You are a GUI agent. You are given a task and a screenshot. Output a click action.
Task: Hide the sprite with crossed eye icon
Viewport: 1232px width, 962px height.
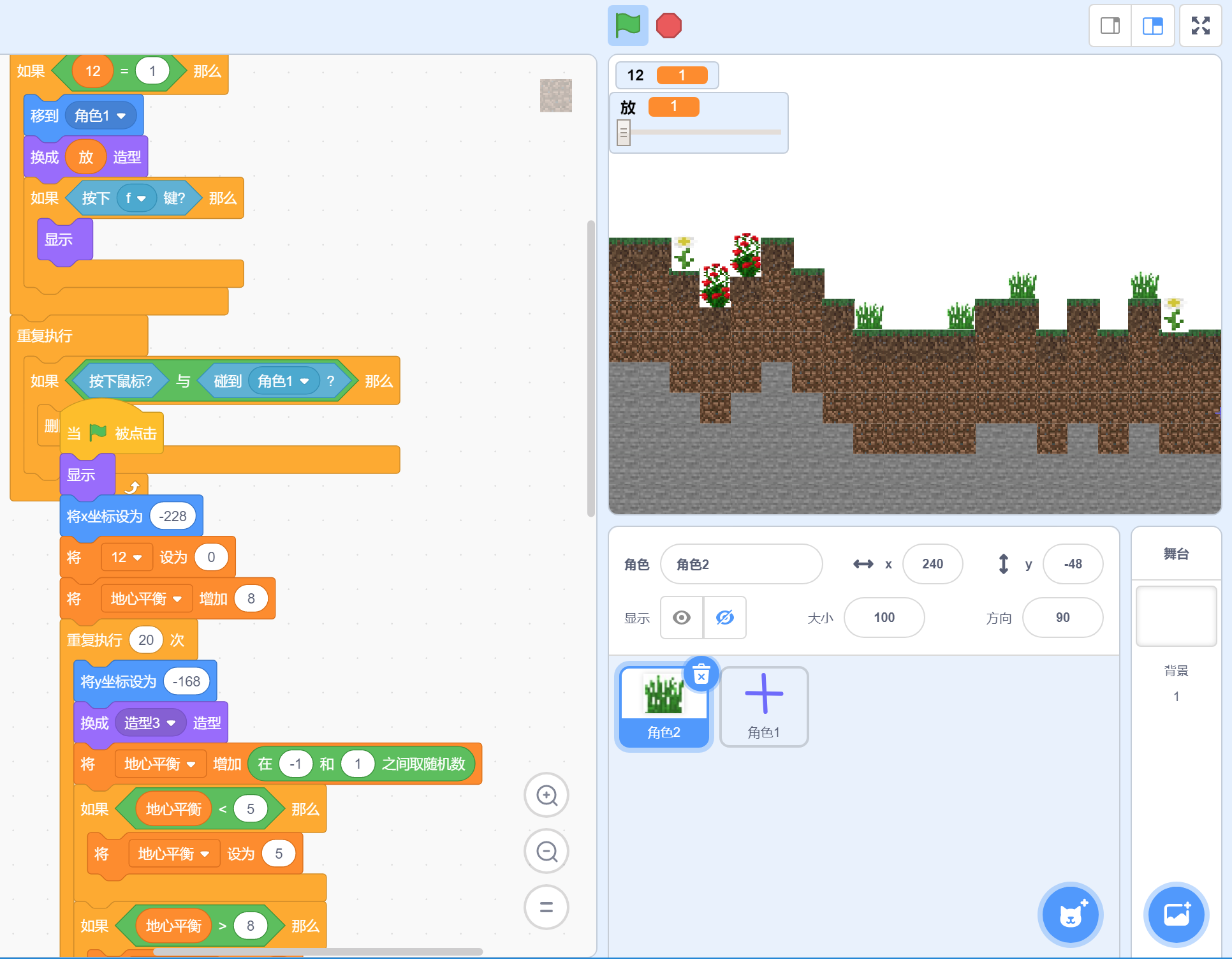coord(725,618)
